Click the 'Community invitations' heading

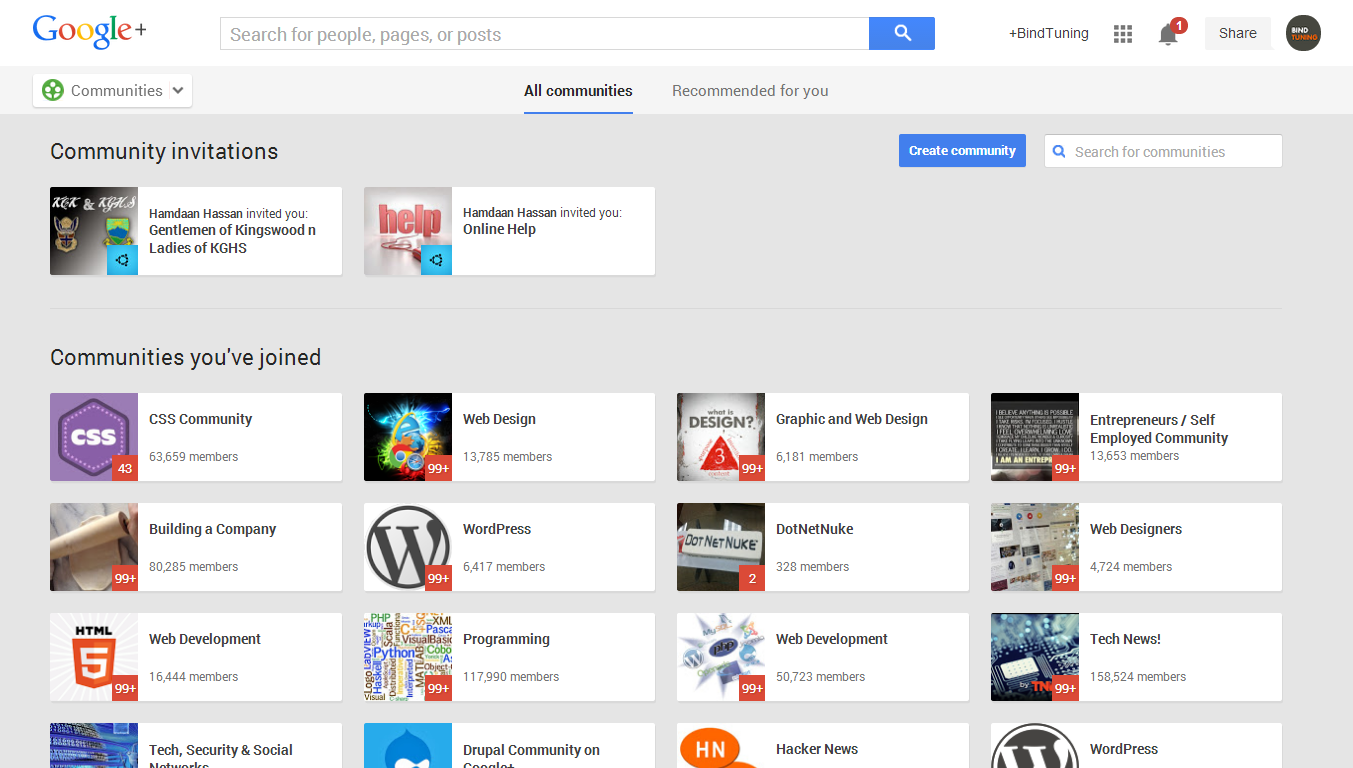(x=164, y=151)
